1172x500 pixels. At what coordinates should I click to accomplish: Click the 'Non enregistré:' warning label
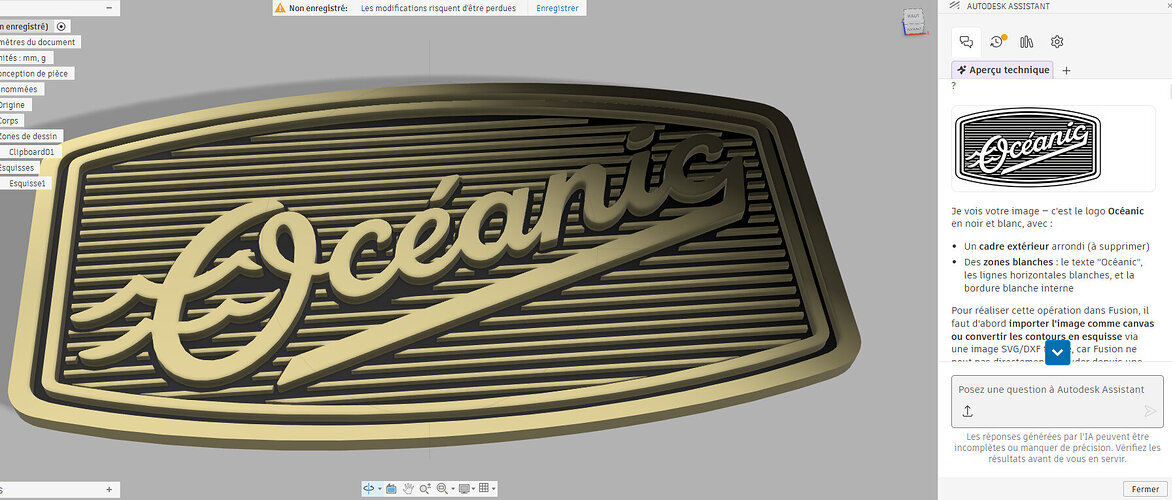click(318, 7)
